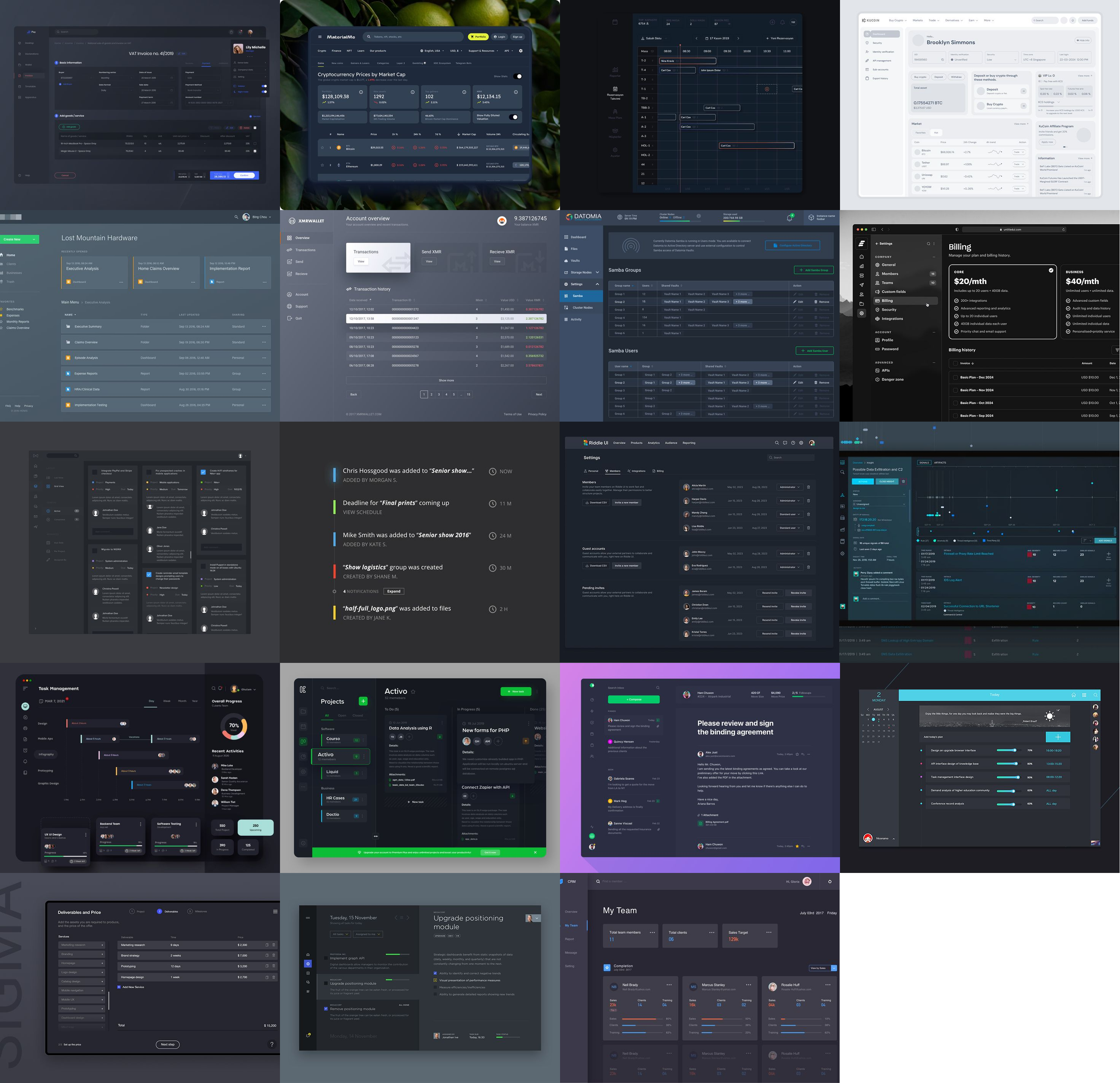The height and width of the screenshot is (1083, 1120).
Task: Click the home icon in Today planner header
Action: pos(1074,695)
